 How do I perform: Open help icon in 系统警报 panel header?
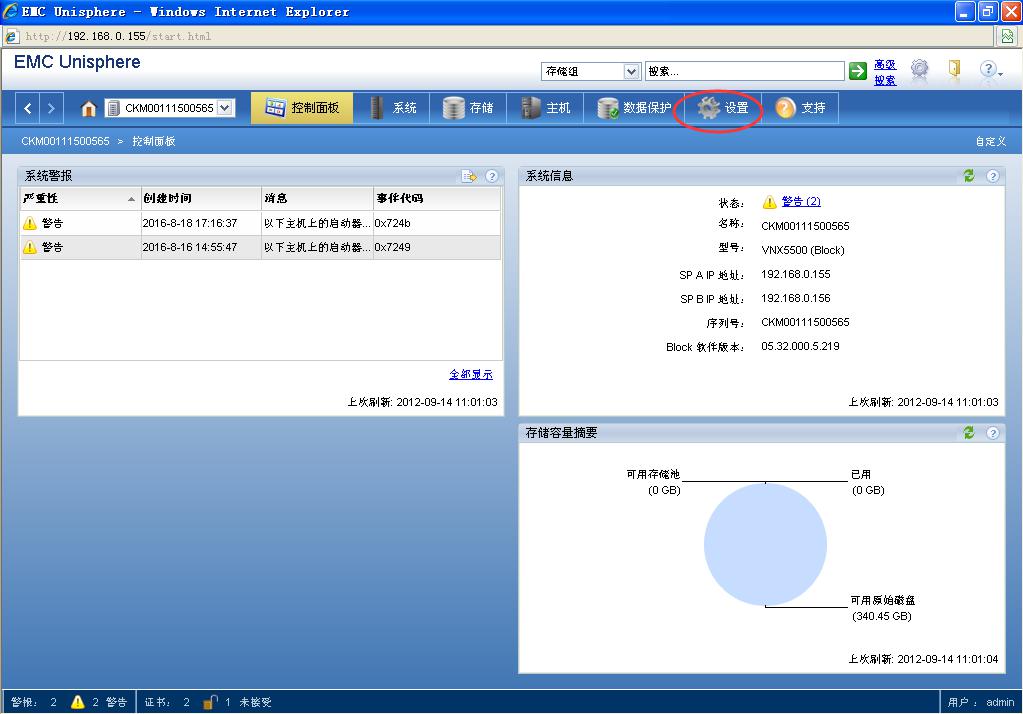[492, 176]
